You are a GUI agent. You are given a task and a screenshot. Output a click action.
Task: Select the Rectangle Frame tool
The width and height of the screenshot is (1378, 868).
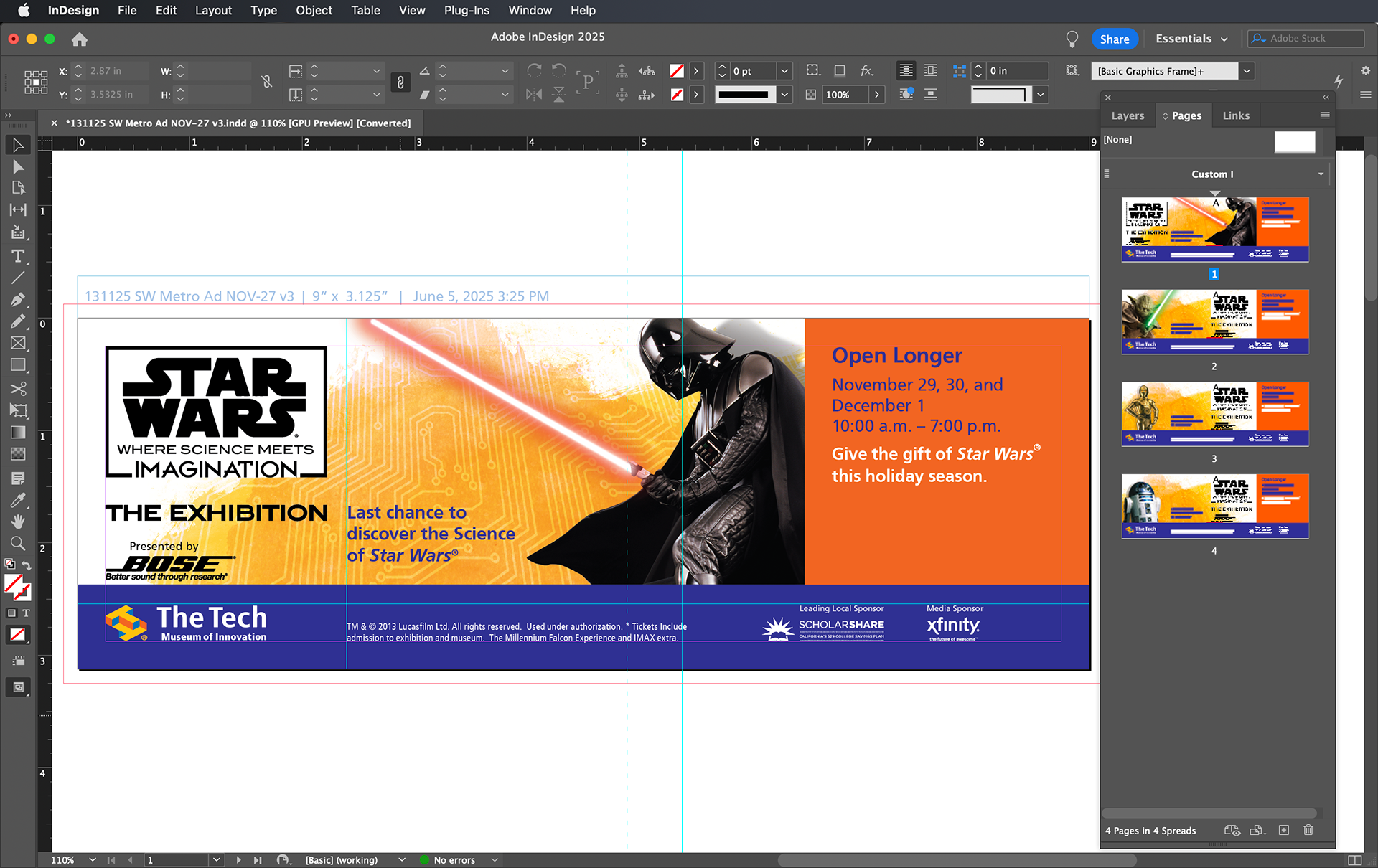[x=18, y=343]
